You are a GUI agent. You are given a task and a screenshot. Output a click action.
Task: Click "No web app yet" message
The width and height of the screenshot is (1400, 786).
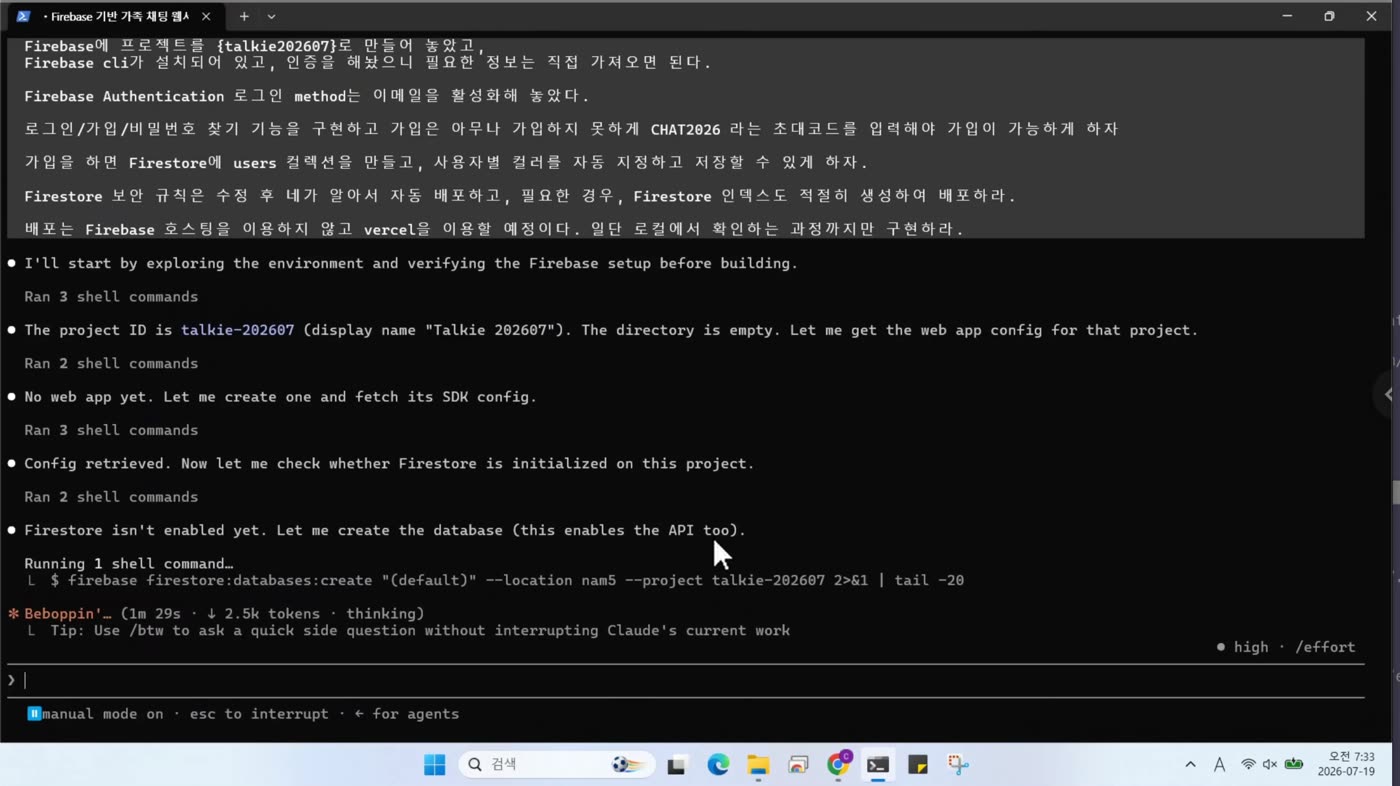point(280,397)
